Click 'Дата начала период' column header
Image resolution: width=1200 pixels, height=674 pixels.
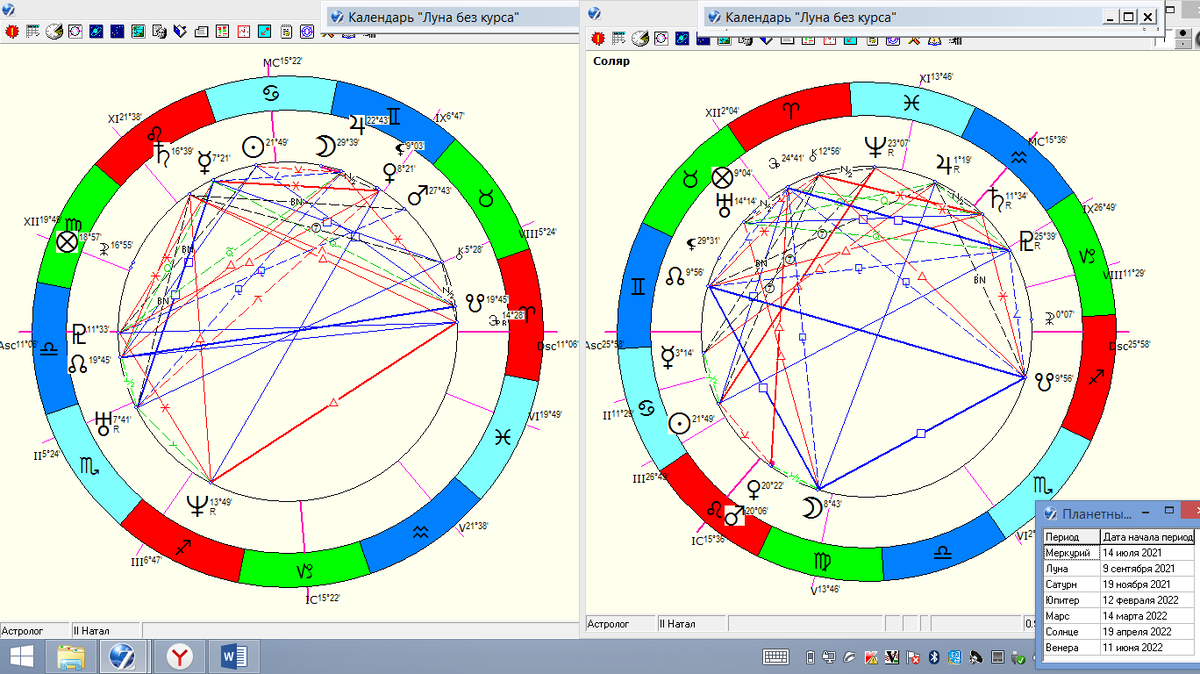[1147, 537]
